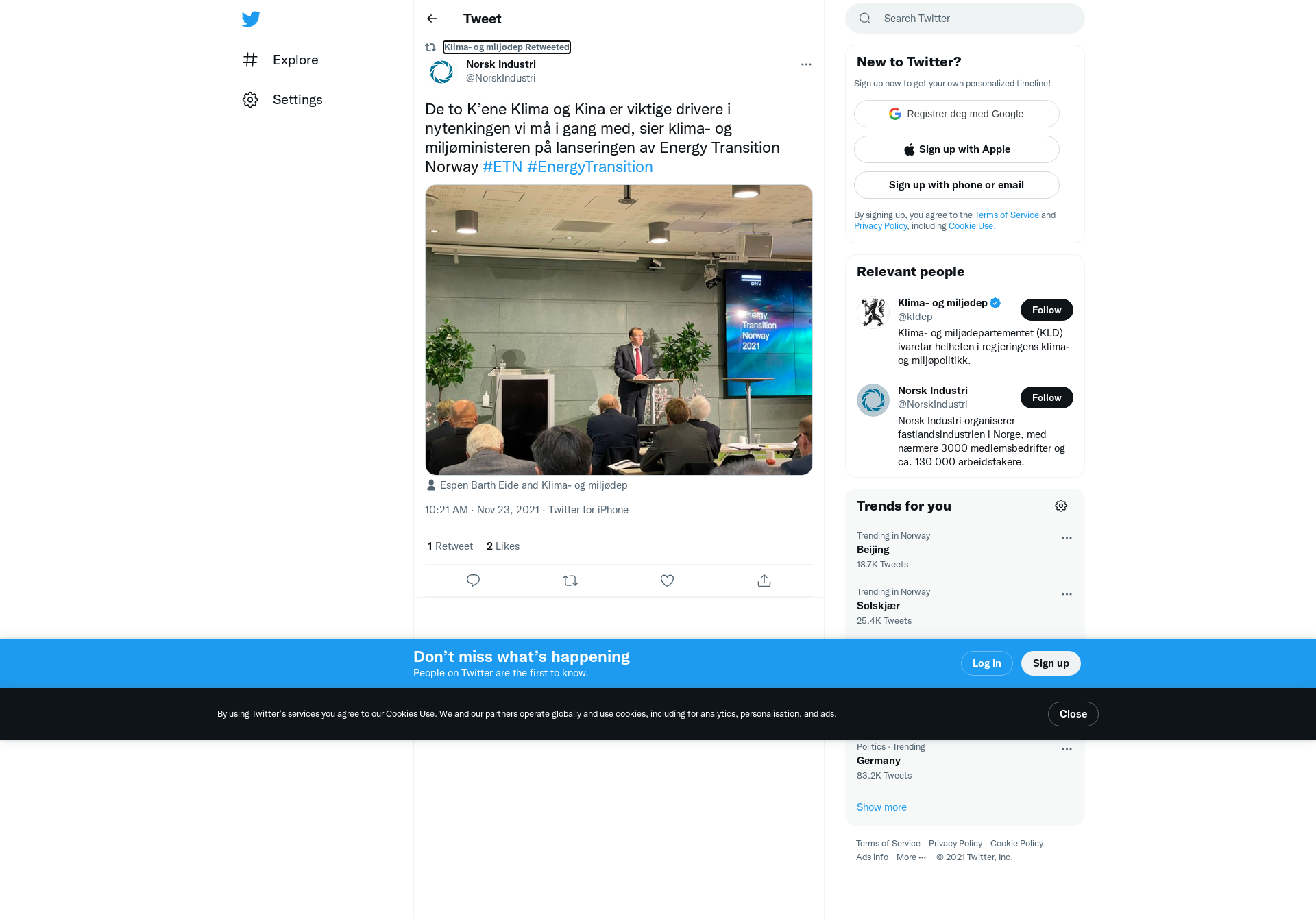
Task: Open the tweet's conference photo
Action: (x=619, y=330)
